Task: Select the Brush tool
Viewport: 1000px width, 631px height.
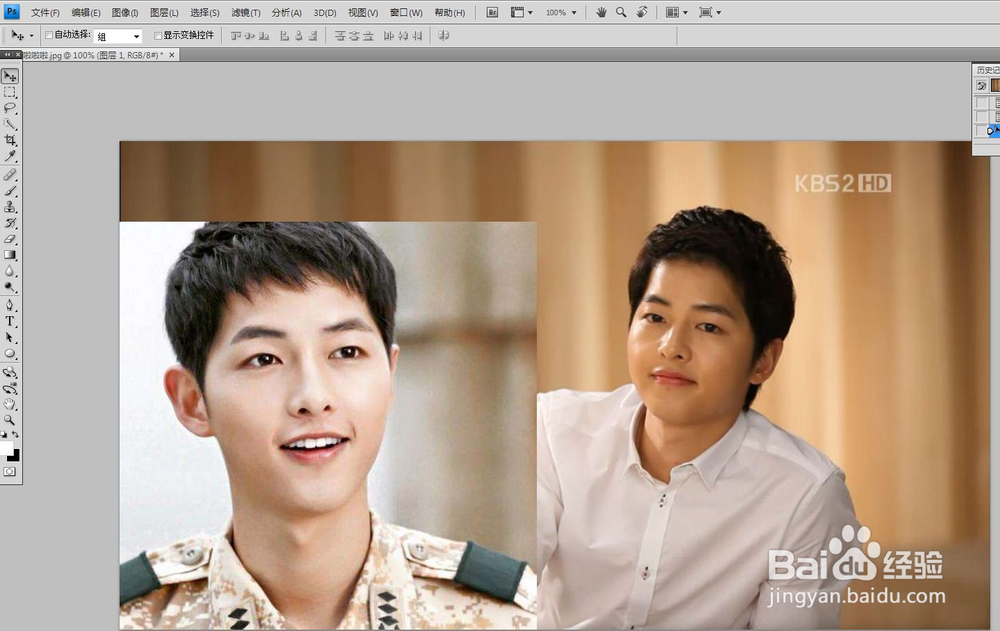Action: [x=10, y=191]
